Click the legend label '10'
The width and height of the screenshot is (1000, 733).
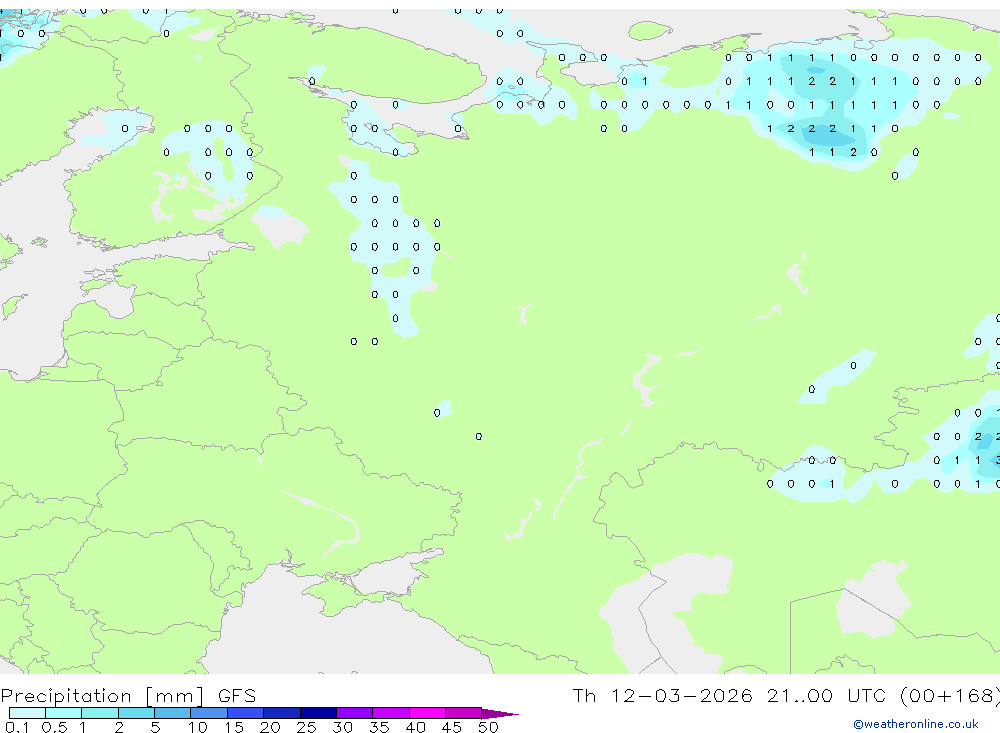[x=198, y=727]
